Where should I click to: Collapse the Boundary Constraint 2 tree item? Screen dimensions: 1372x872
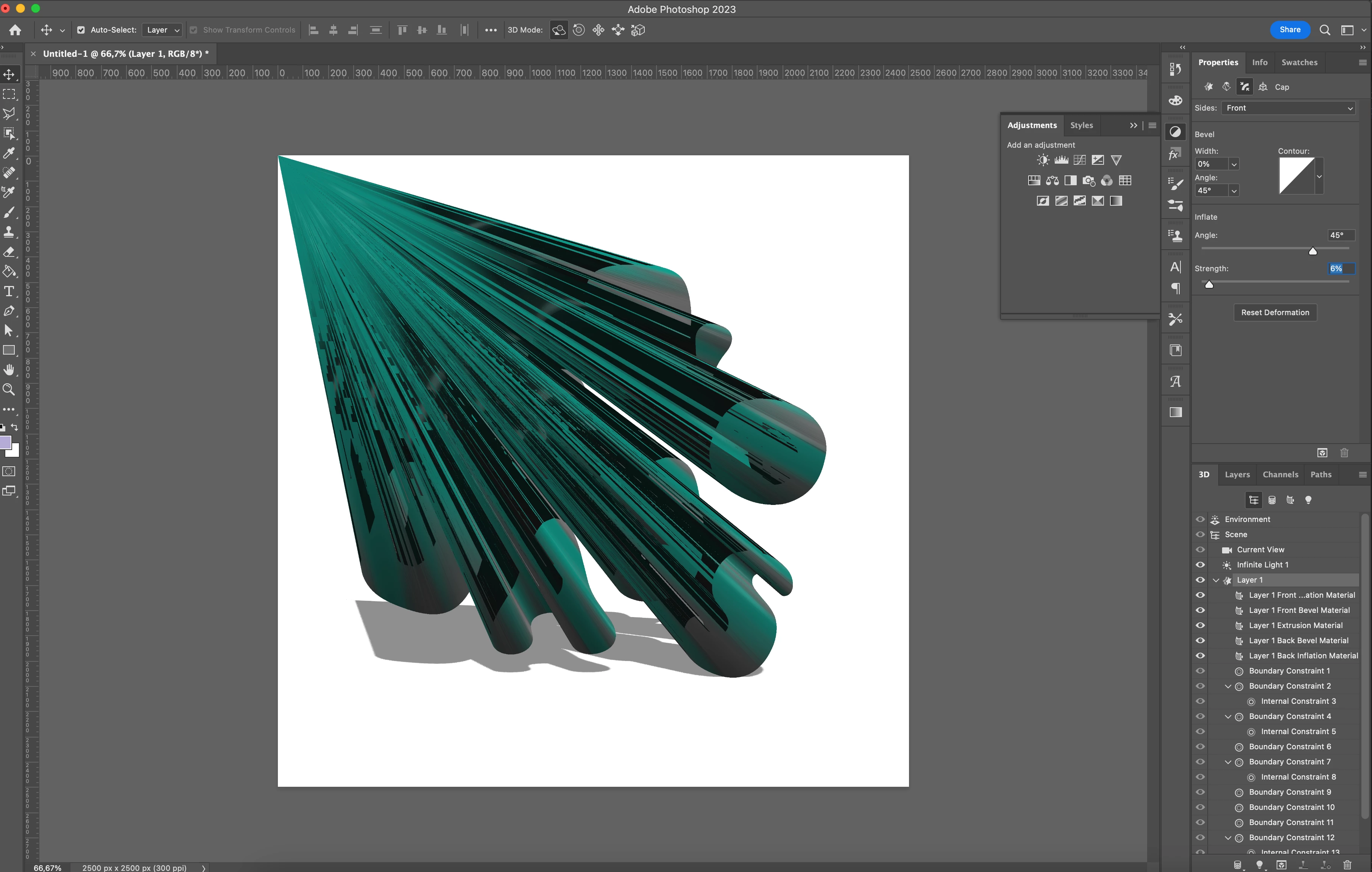point(1228,686)
